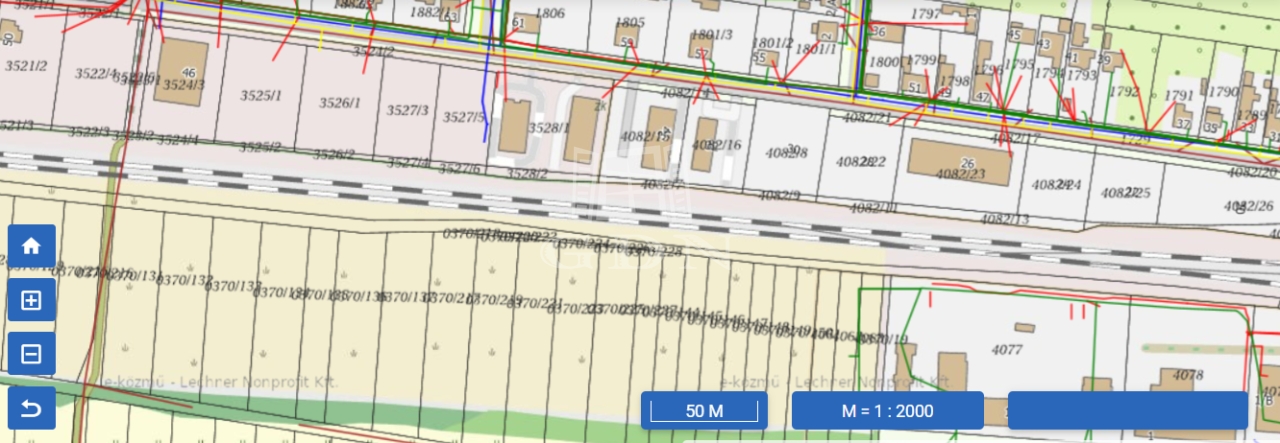This screenshot has width=1280, height=443.
Task: Click the 50 M scale bar
Action: pos(704,411)
